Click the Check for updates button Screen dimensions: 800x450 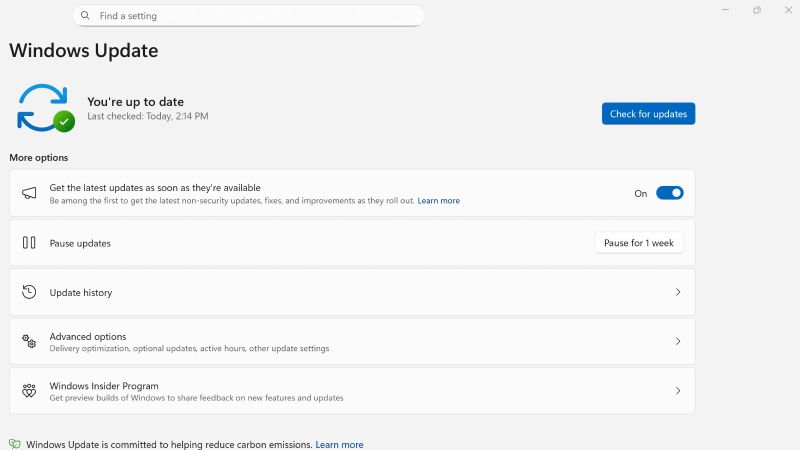click(x=648, y=114)
